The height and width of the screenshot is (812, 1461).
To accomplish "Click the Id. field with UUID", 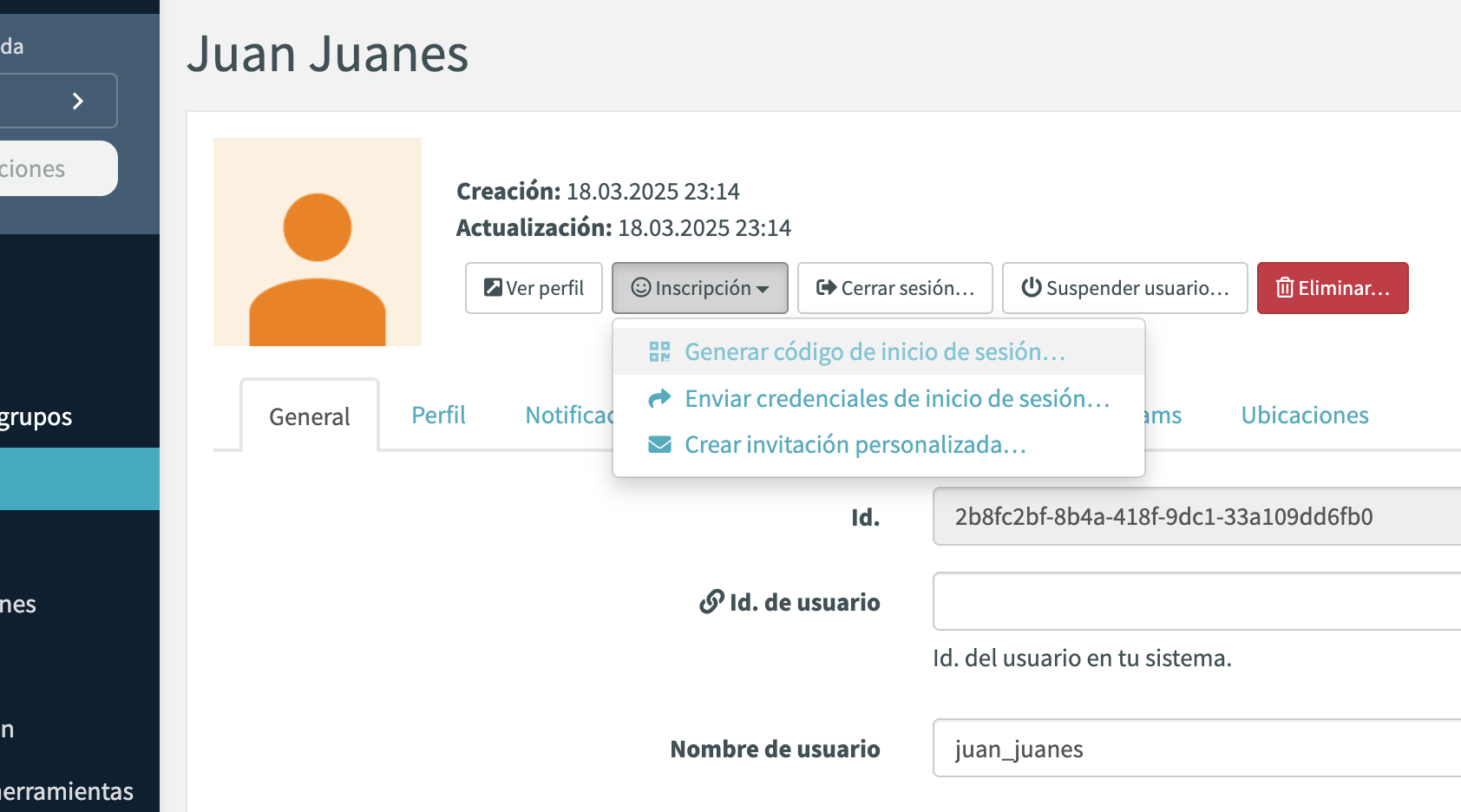I will pos(1196,516).
